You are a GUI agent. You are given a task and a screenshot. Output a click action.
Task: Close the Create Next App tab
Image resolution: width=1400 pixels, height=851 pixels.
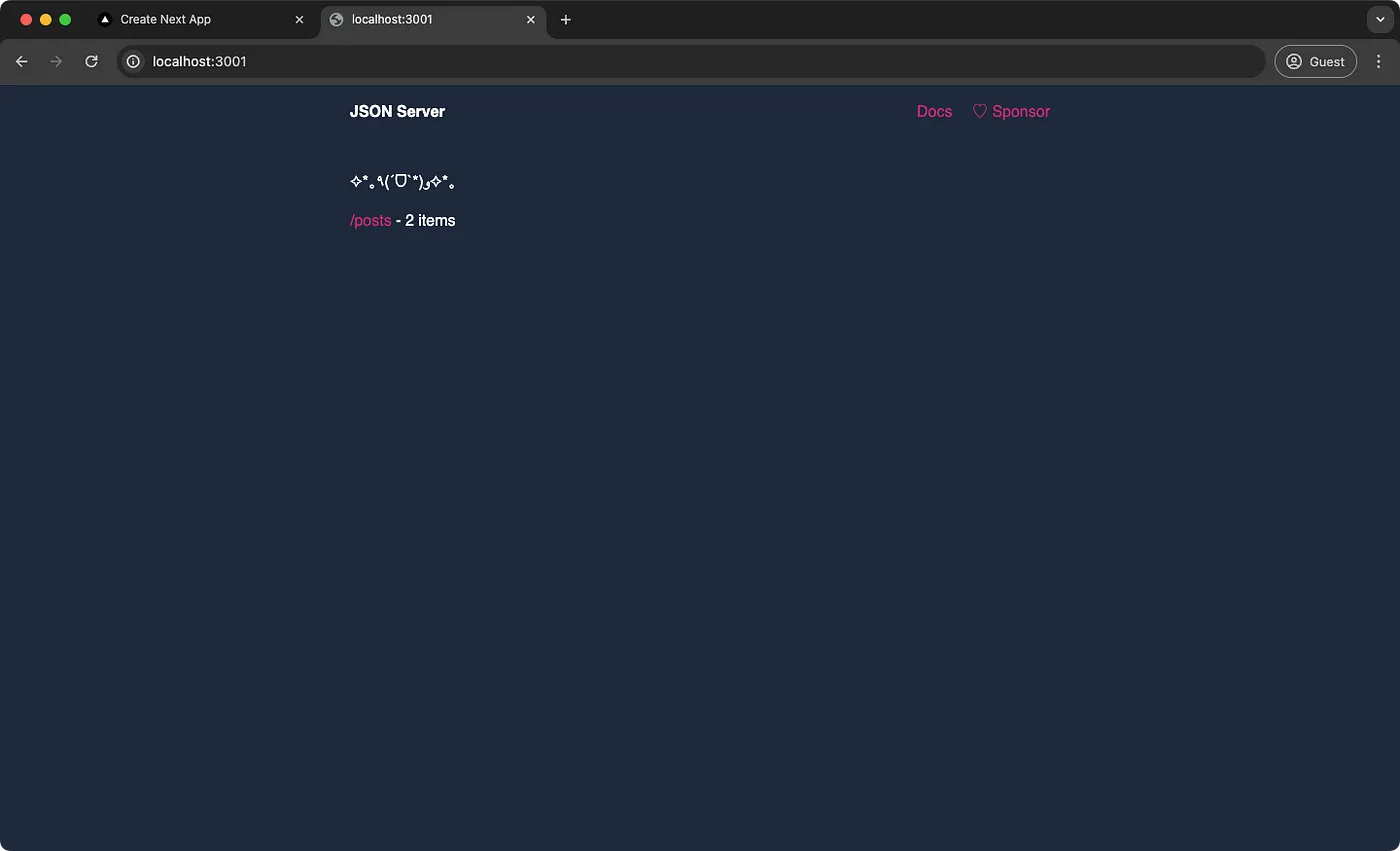pyautogui.click(x=299, y=19)
